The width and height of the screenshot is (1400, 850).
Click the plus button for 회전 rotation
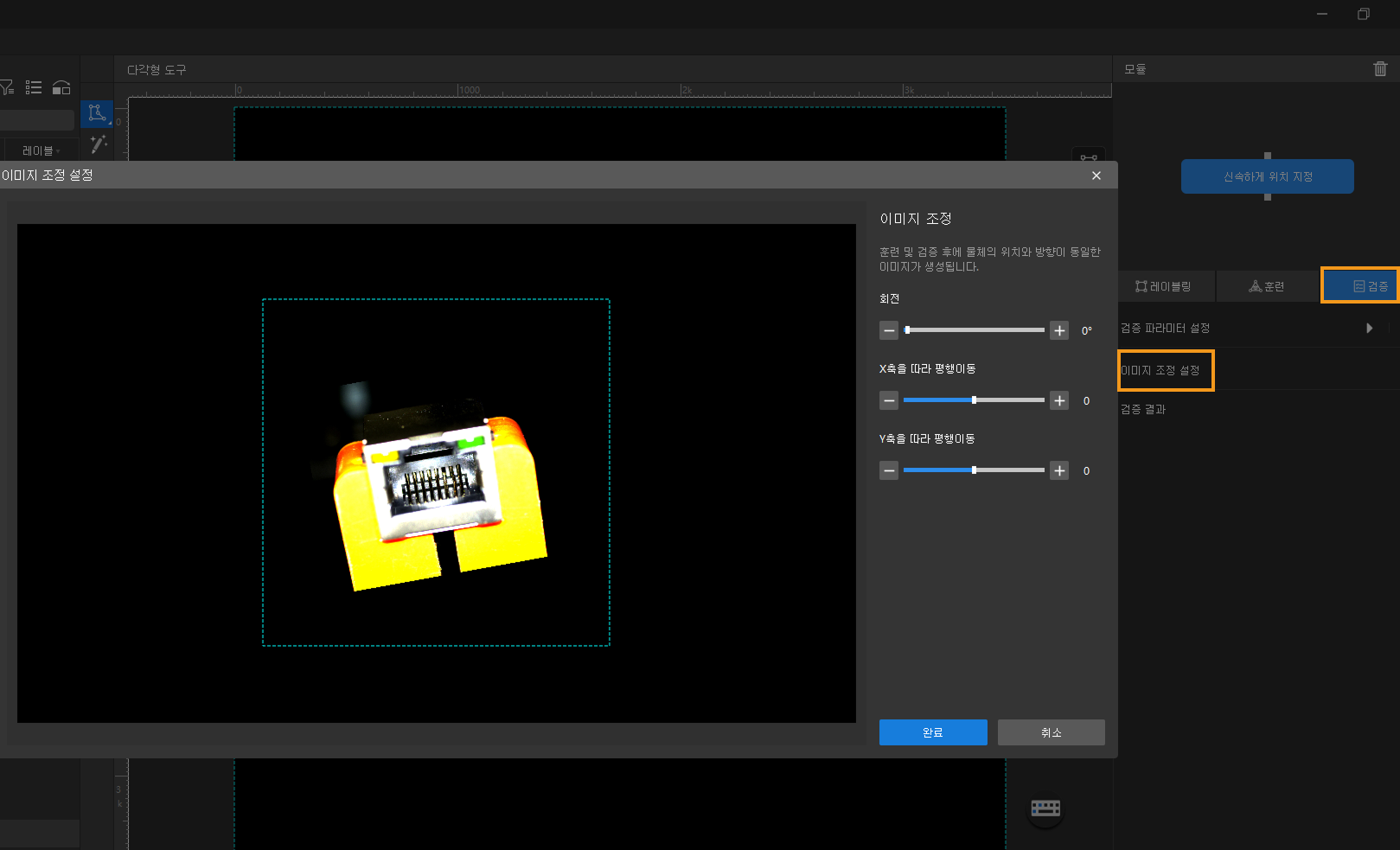pos(1059,330)
